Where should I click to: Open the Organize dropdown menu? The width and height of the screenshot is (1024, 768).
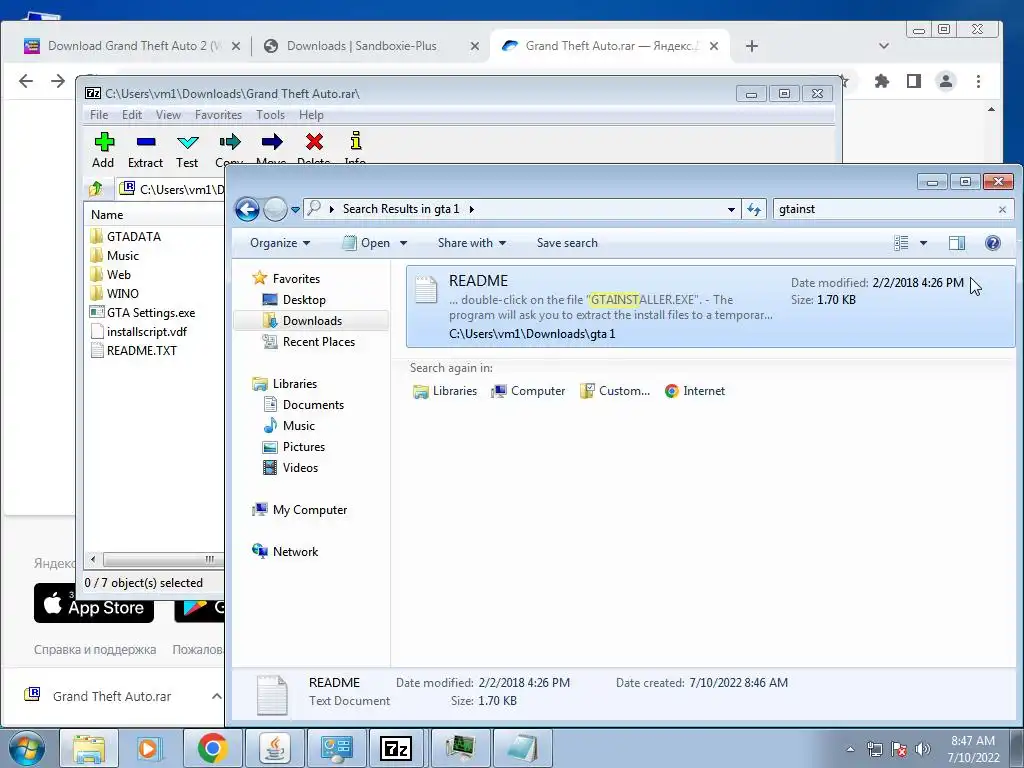click(x=280, y=243)
